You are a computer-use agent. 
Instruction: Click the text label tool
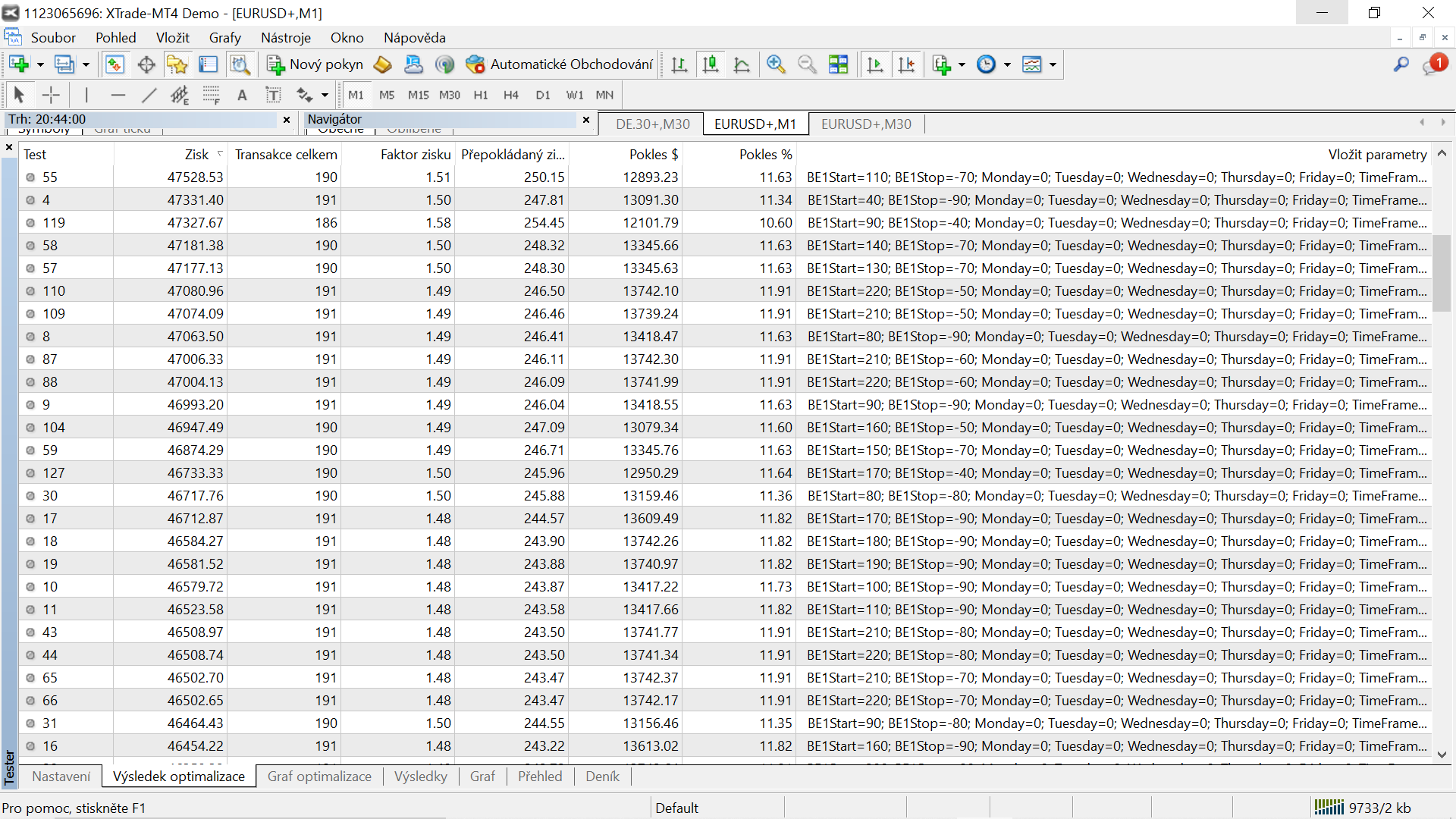tap(273, 95)
